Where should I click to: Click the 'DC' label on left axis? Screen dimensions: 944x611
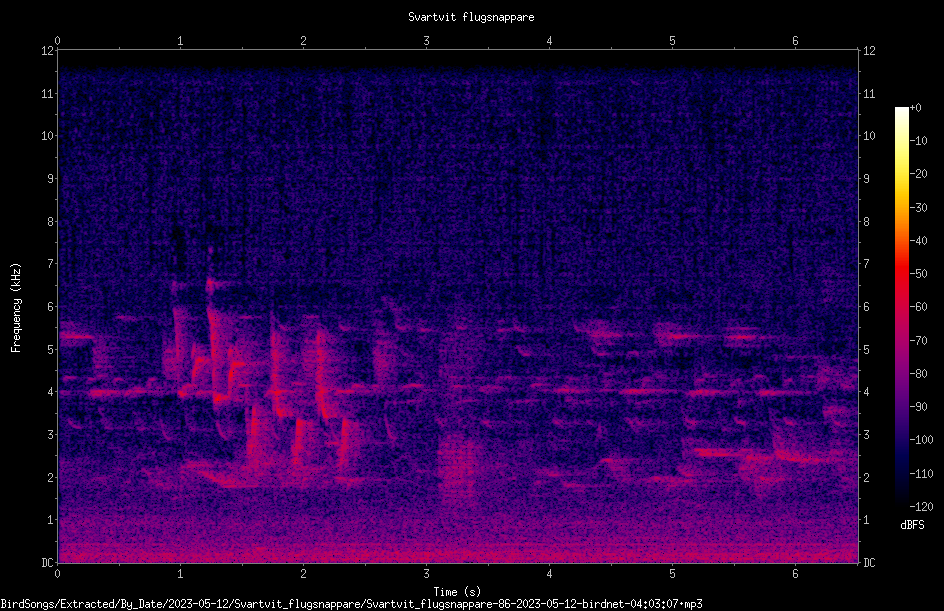[47, 563]
